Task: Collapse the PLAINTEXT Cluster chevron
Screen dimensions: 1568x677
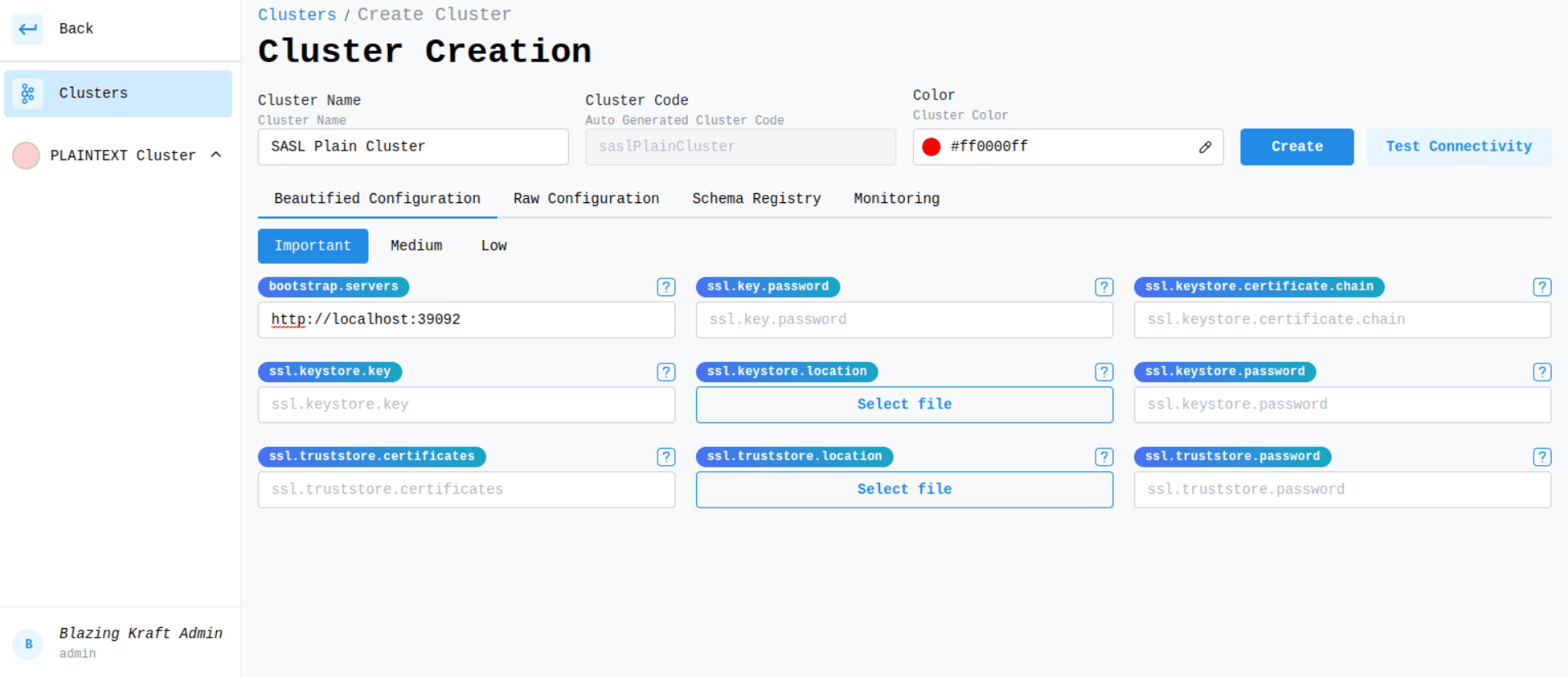Action: coord(216,155)
